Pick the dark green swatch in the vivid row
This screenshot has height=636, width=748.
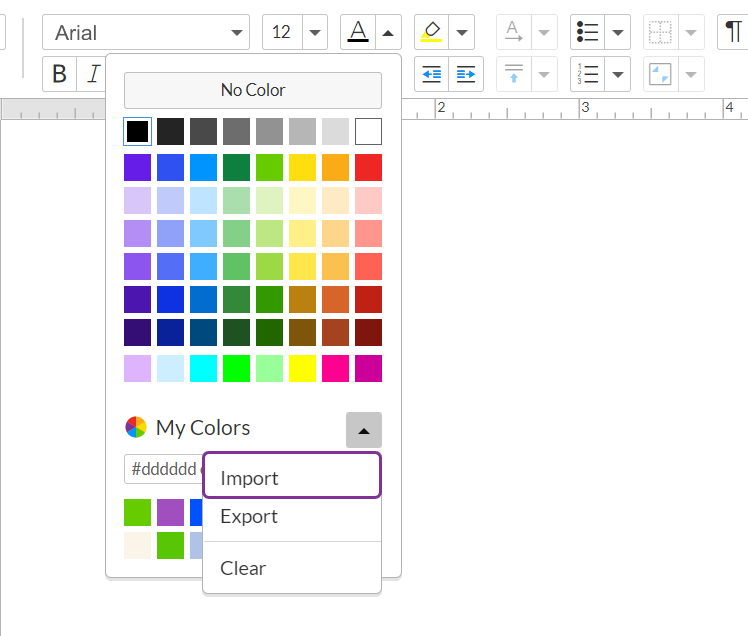tap(236, 167)
